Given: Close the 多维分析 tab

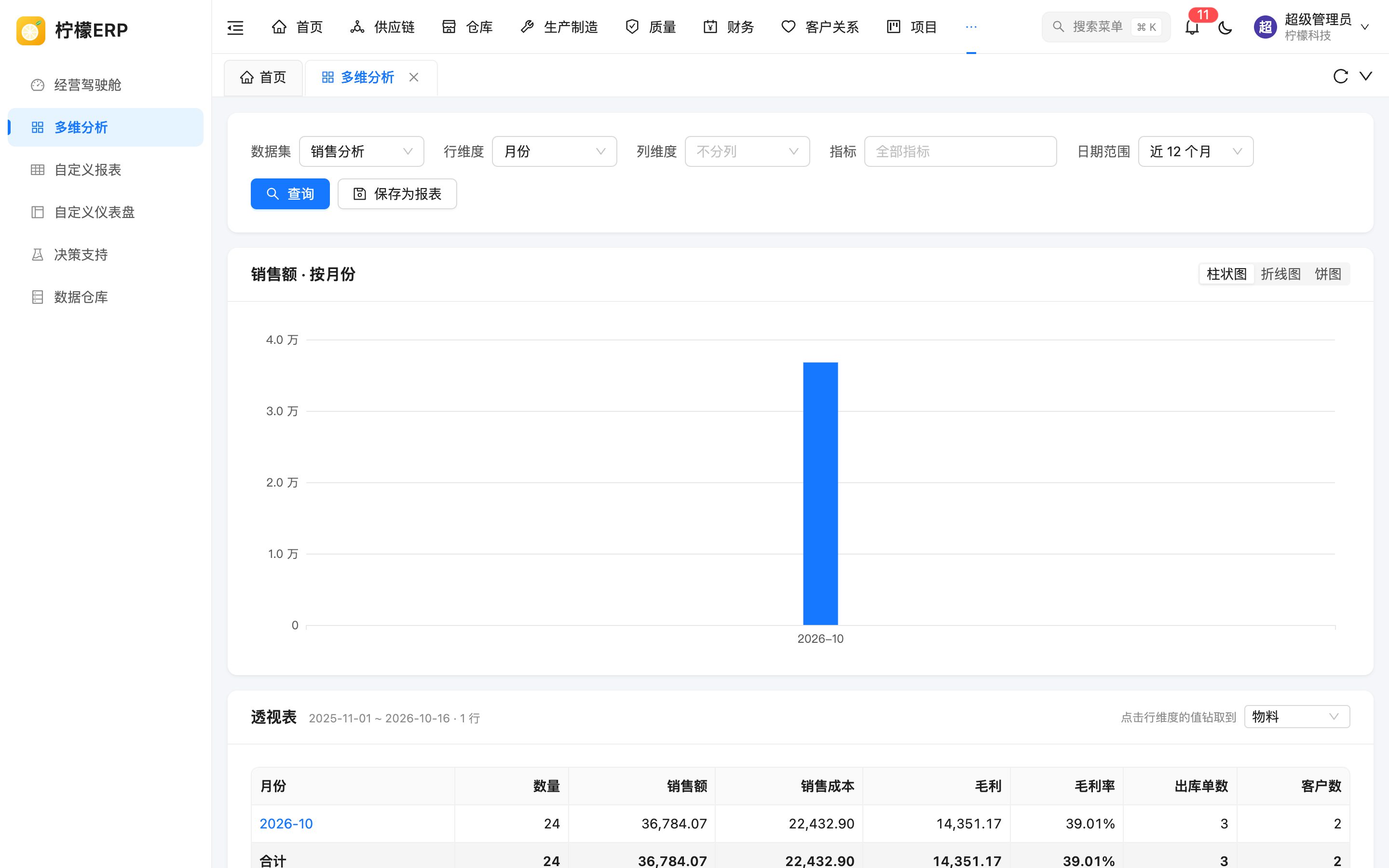Looking at the screenshot, I should pyautogui.click(x=414, y=78).
